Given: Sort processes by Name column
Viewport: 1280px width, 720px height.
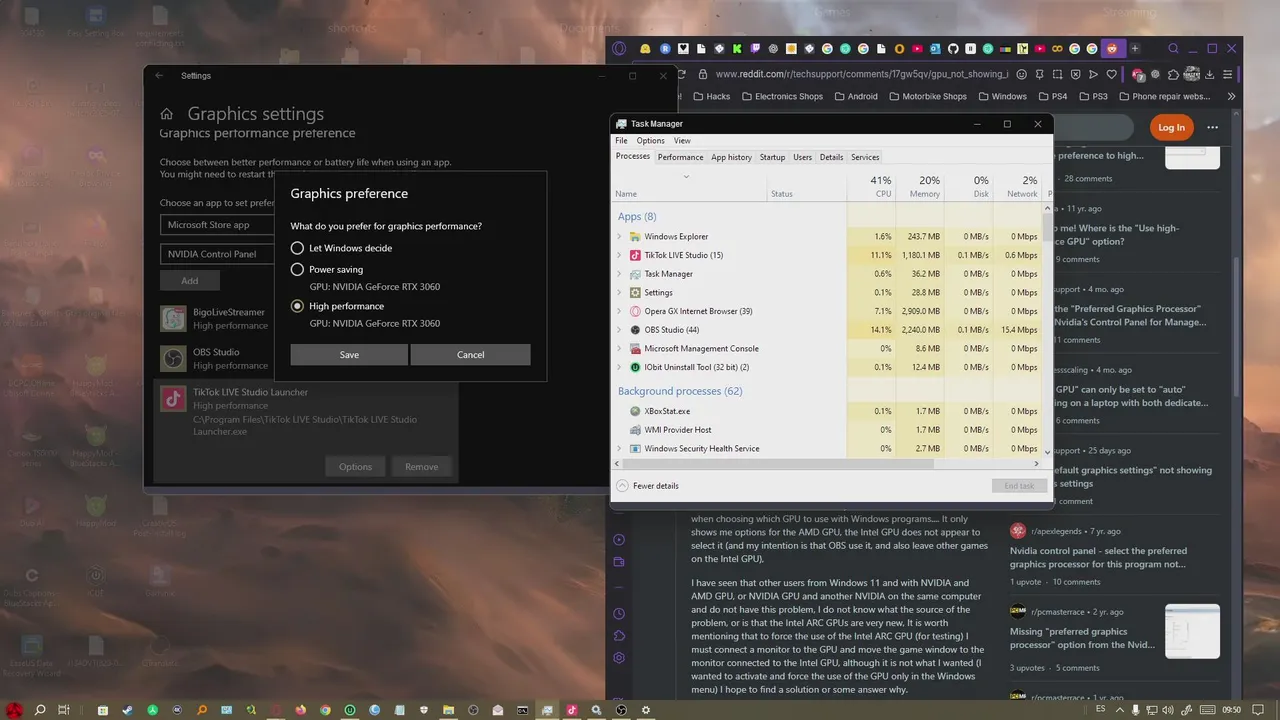Looking at the screenshot, I should [690, 186].
